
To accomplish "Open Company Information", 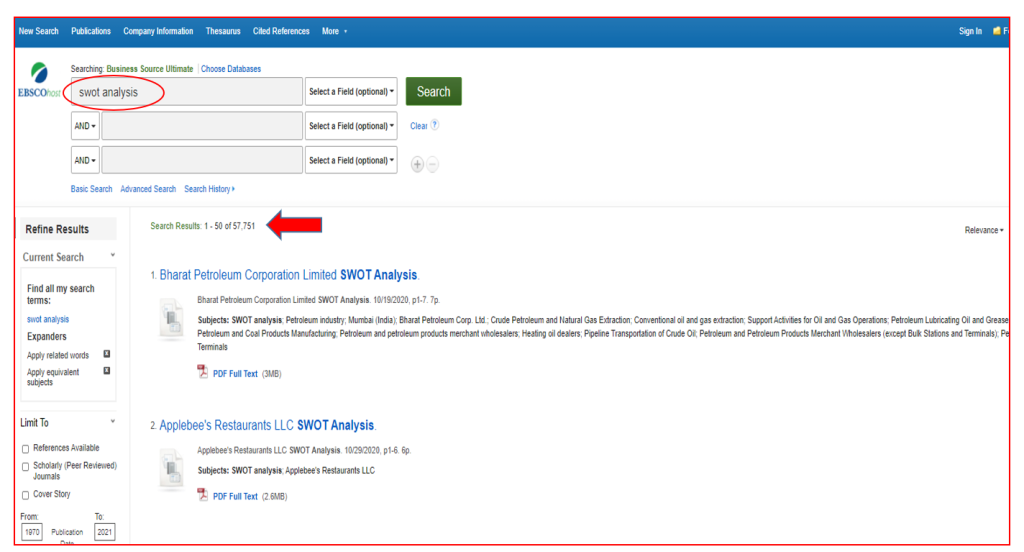I will (158, 31).
